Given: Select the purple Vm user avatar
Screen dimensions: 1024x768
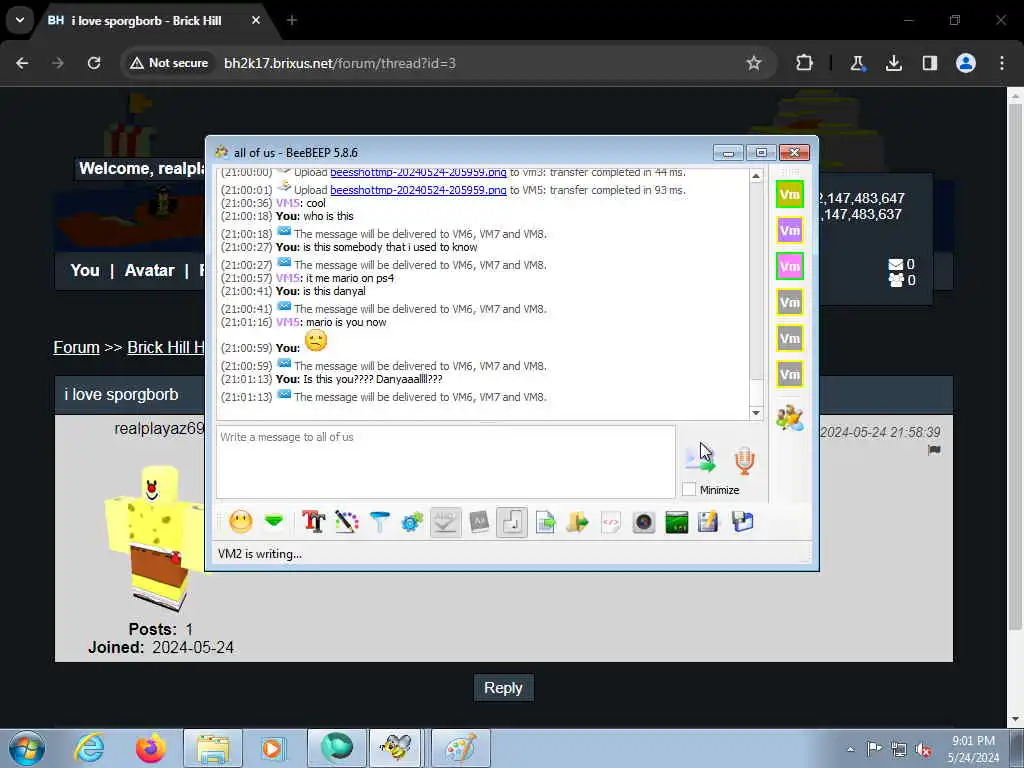Looking at the screenshot, I should pos(790,231).
